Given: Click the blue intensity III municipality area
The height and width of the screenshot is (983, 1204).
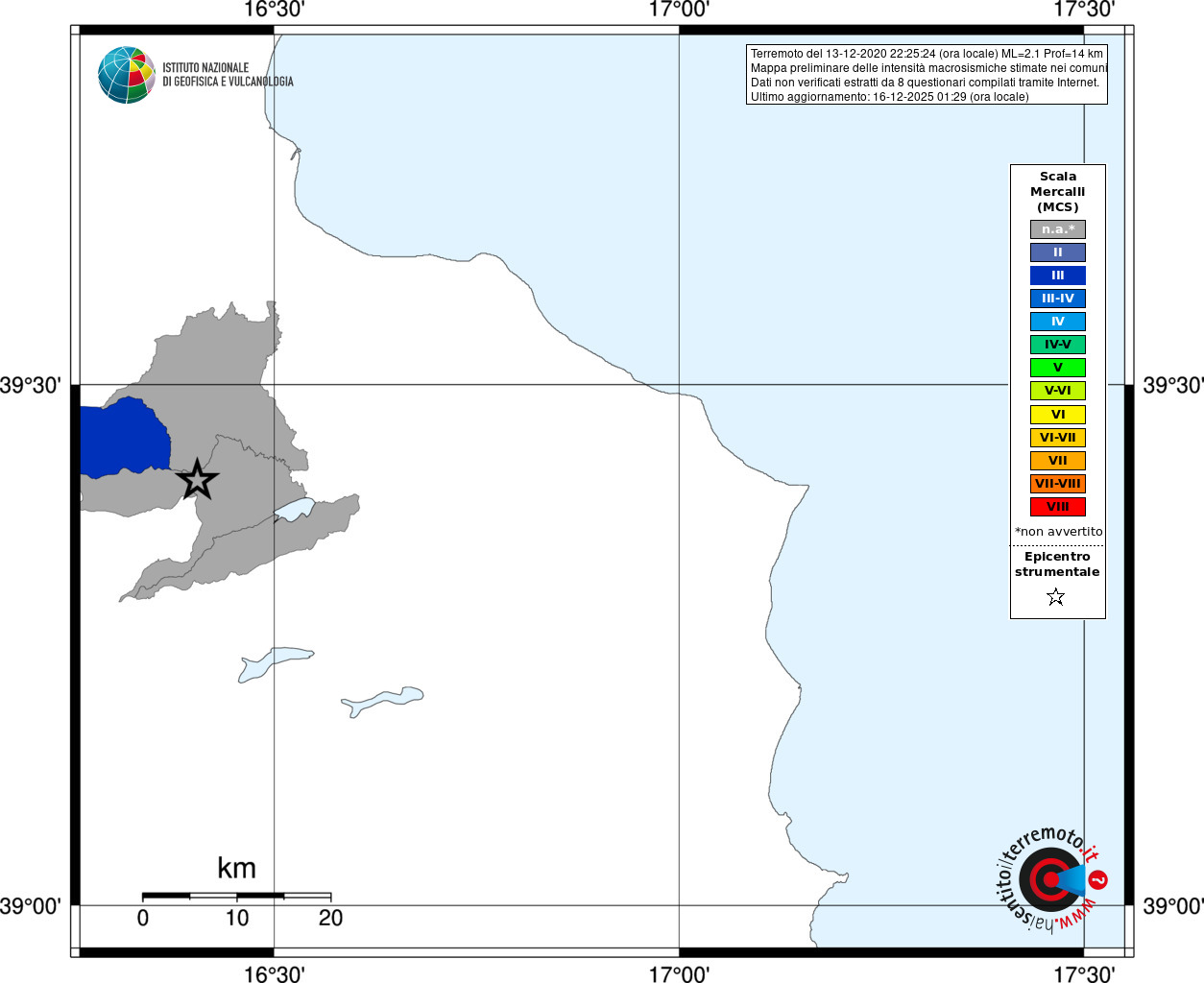Looking at the screenshot, I should pos(123,440).
